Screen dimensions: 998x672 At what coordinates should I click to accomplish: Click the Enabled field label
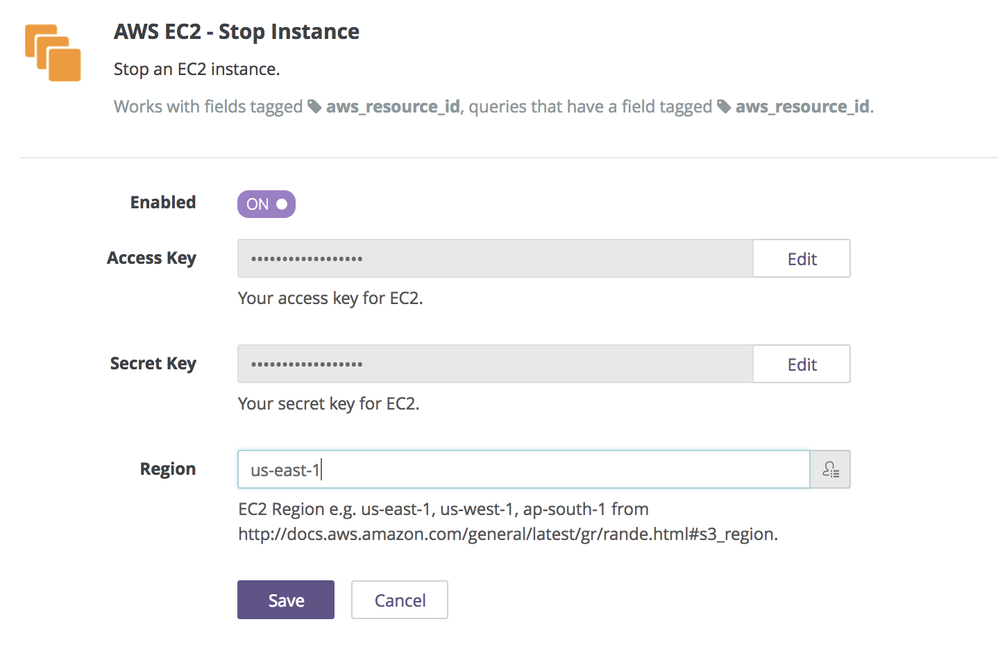coord(163,202)
